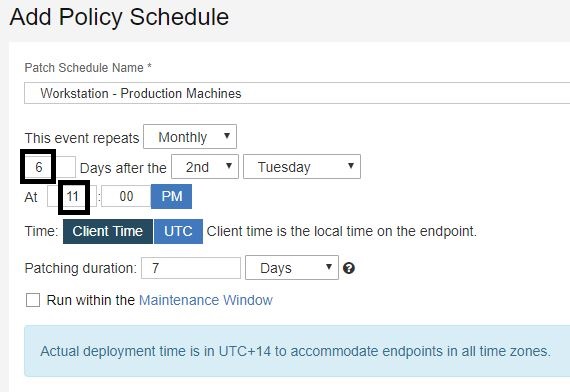Enable Run within the Maintenance Window checkbox
The height and width of the screenshot is (392, 570).
33,300
